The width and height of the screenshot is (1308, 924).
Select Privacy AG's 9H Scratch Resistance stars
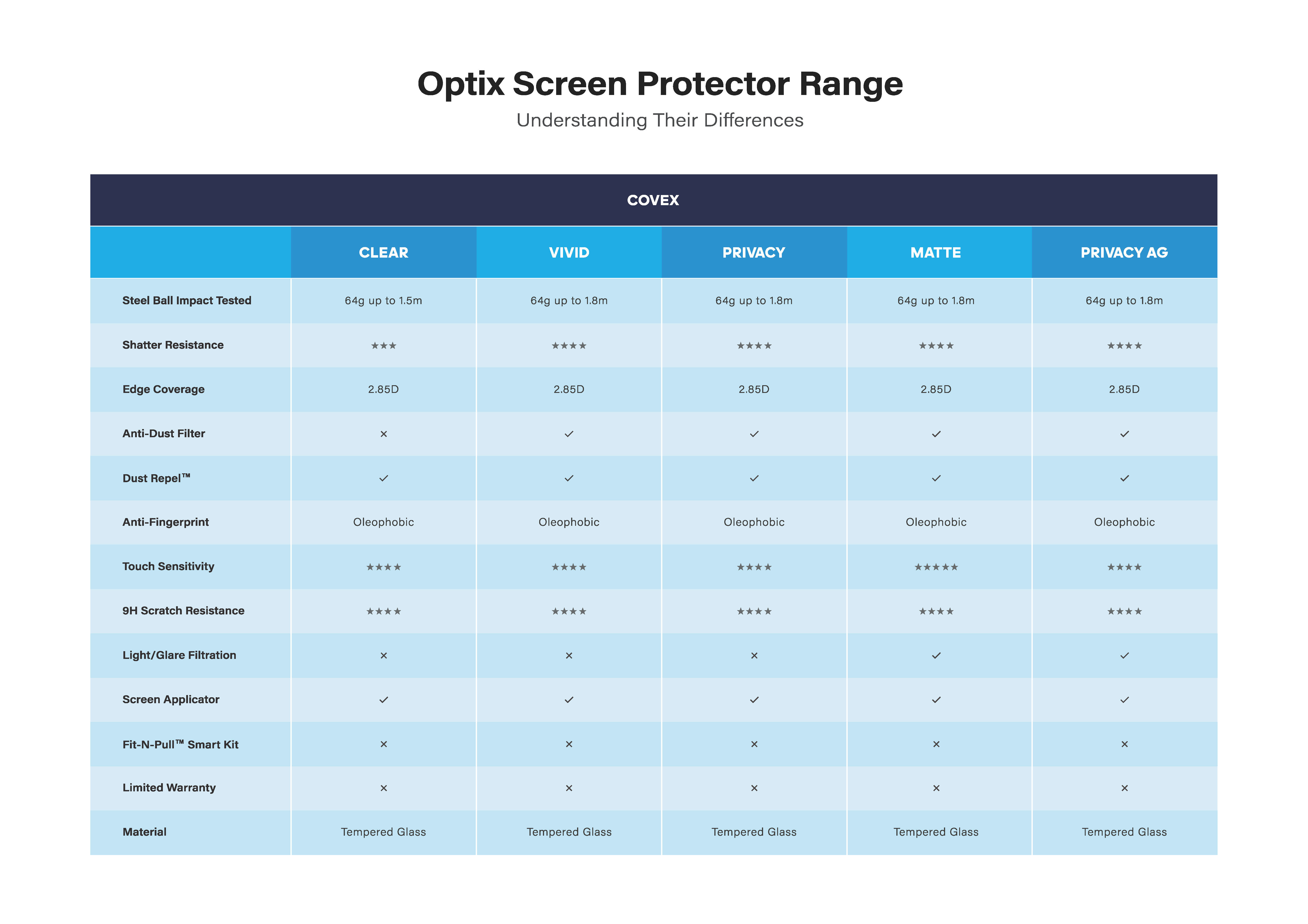tap(1124, 612)
